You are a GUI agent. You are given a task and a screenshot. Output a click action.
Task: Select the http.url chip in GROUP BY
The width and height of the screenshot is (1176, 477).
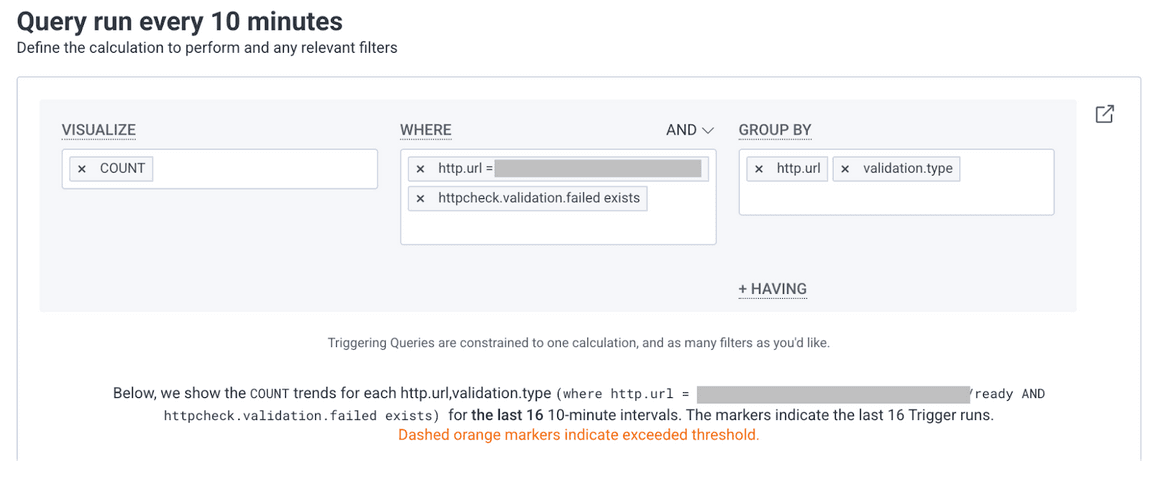click(798, 169)
